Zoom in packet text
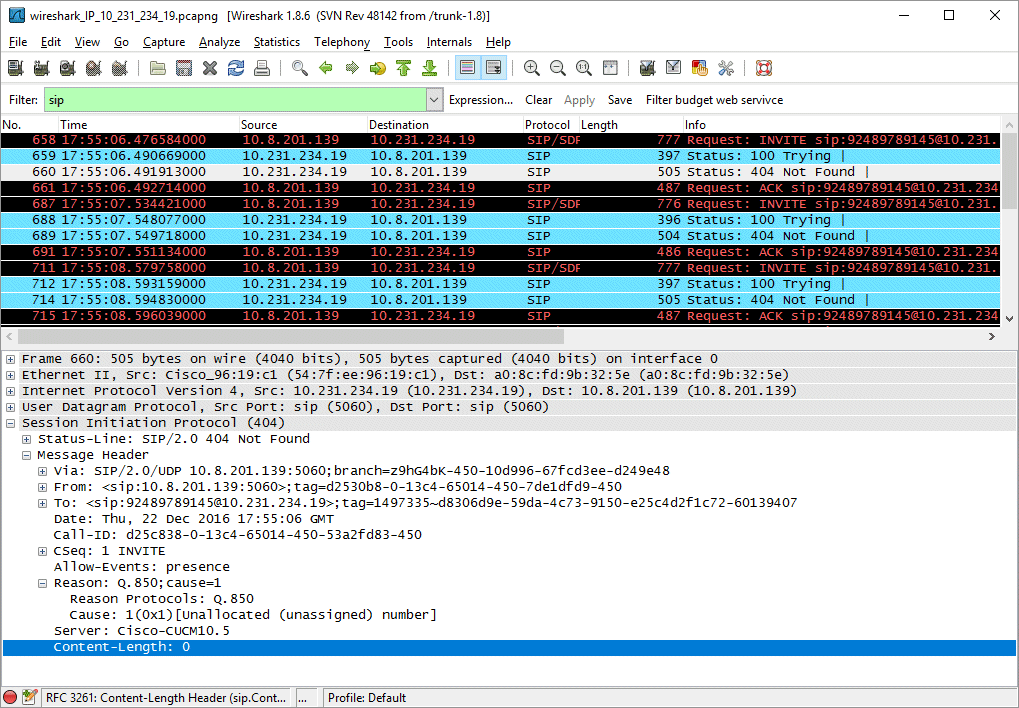This screenshot has height=708, width=1019. [x=532, y=68]
